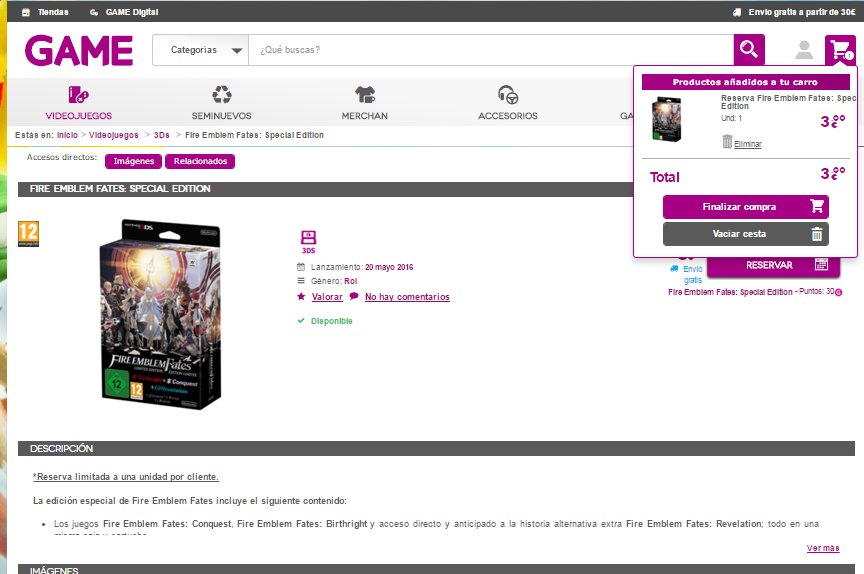Viewport: 864px width, 574px height.
Task: Expand description with 'Ver más'
Action: click(x=823, y=548)
